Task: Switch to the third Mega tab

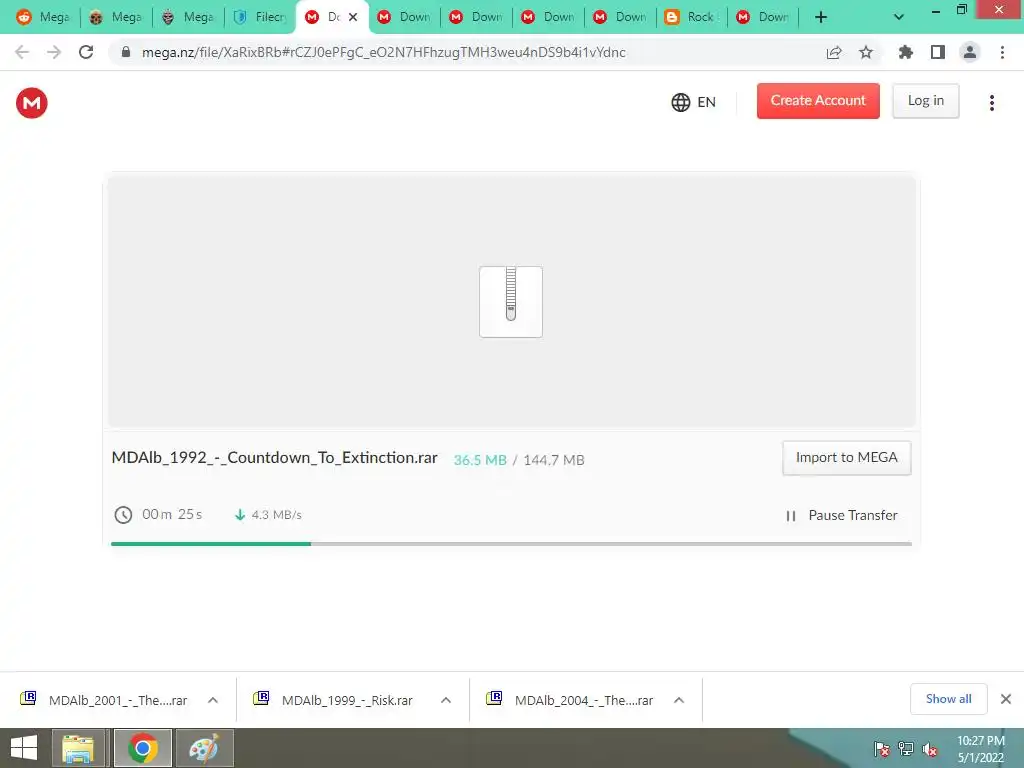Action: point(187,17)
